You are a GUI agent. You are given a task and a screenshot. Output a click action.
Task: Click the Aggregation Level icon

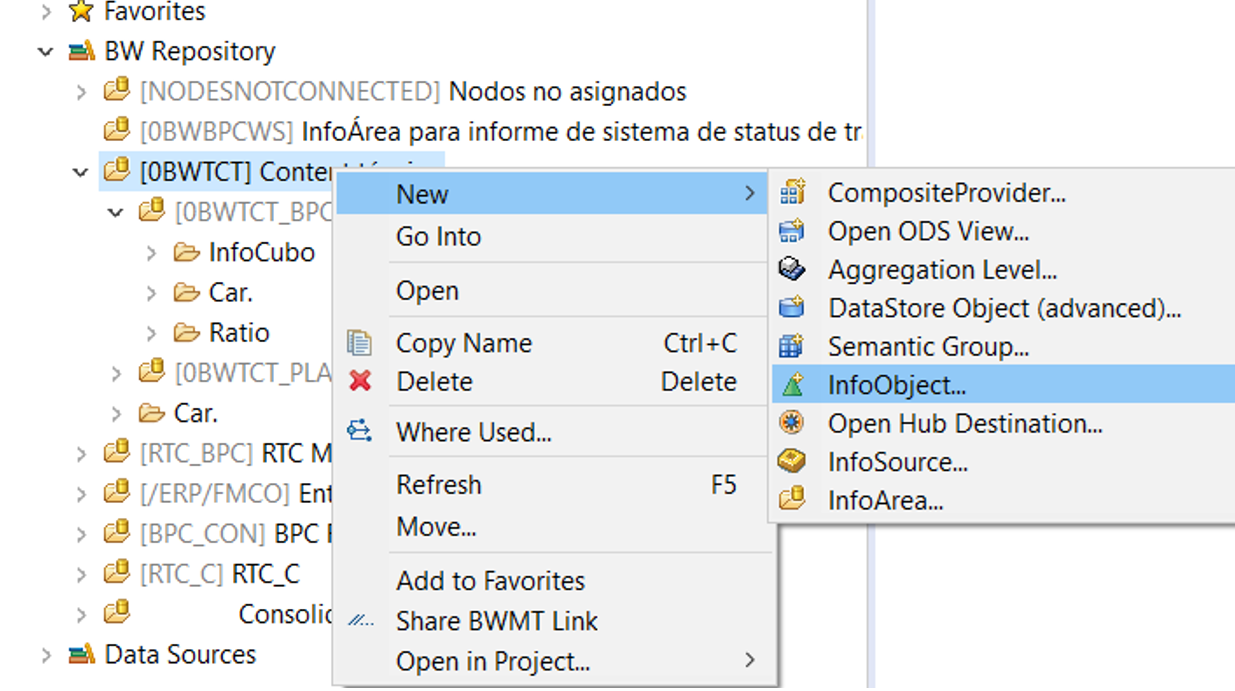[792, 270]
